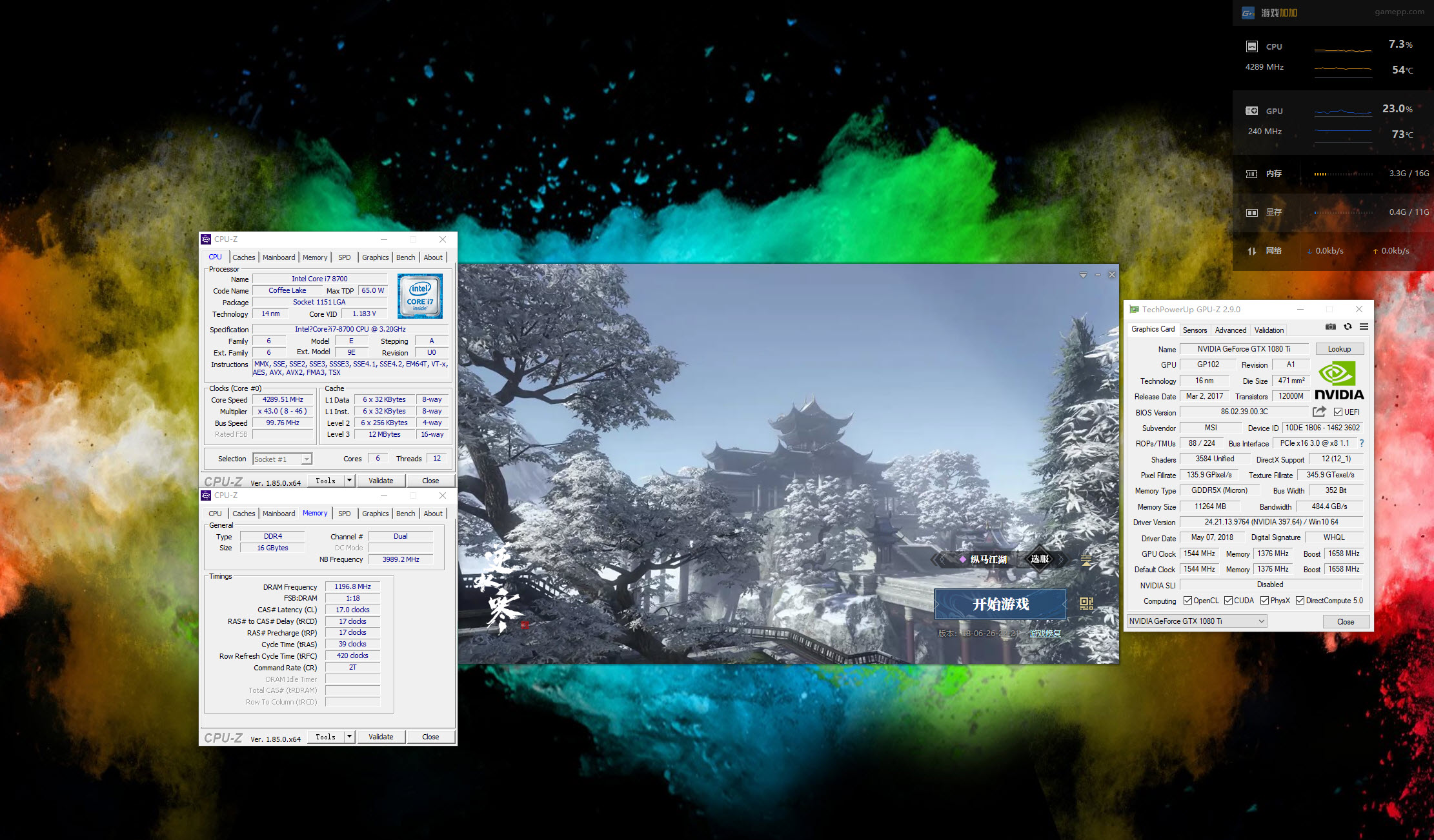The width and height of the screenshot is (1434, 840).
Task: Open Tools dropdown arrow in upper CPU-Z
Action: pyautogui.click(x=349, y=481)
